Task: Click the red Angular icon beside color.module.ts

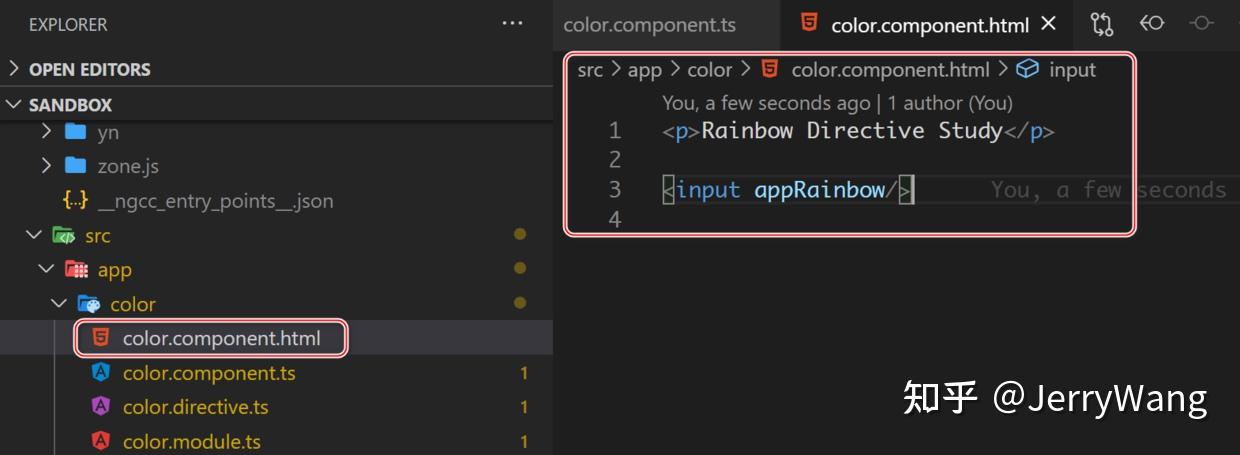Action: point(100,441)
